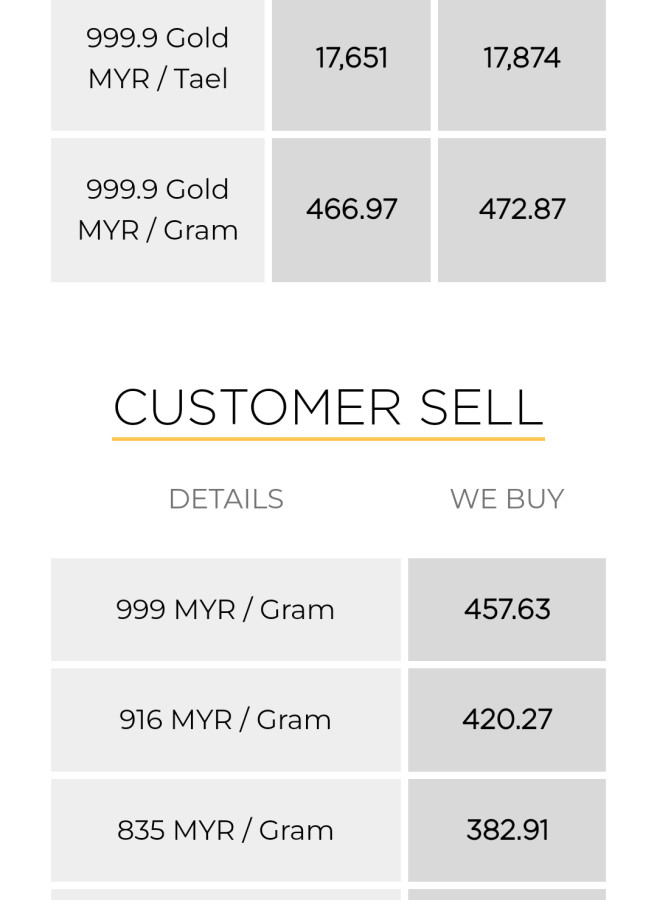This screenshot has width=657, height=900.
Task: Select the "916 MYR / Gram" row label
Action: click(225, 720)
